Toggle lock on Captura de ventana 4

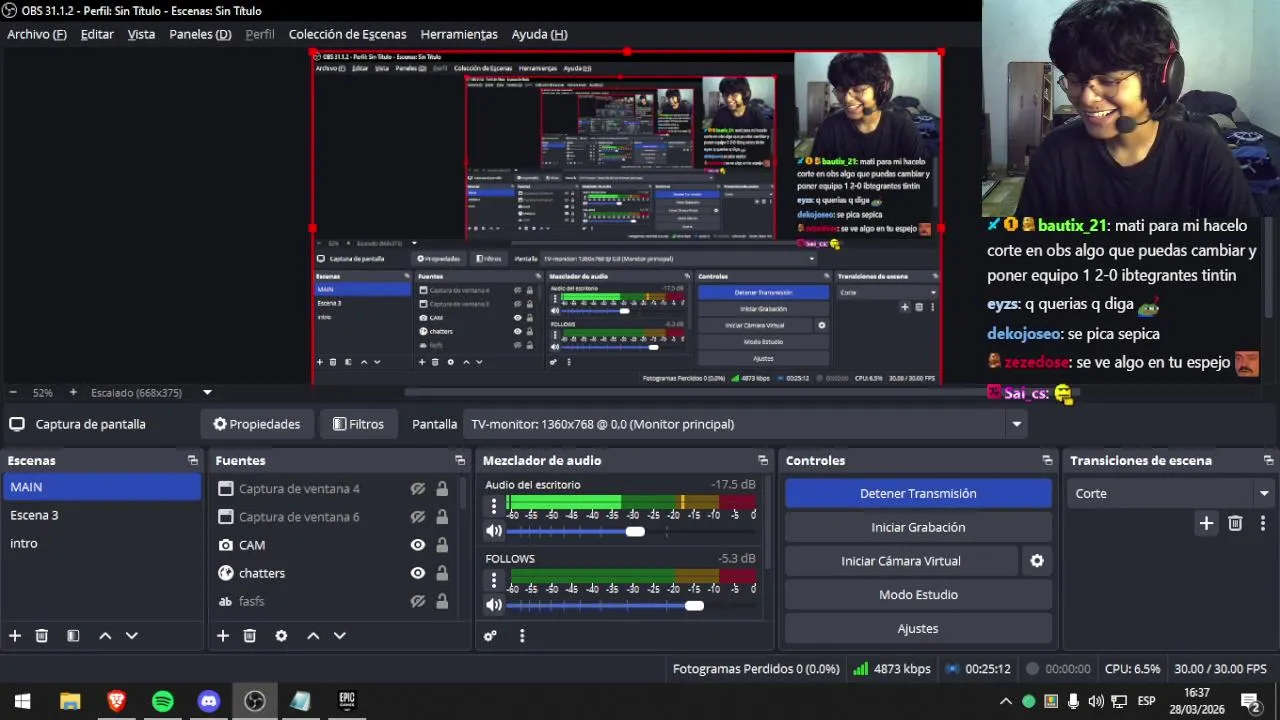click(442, 489)
